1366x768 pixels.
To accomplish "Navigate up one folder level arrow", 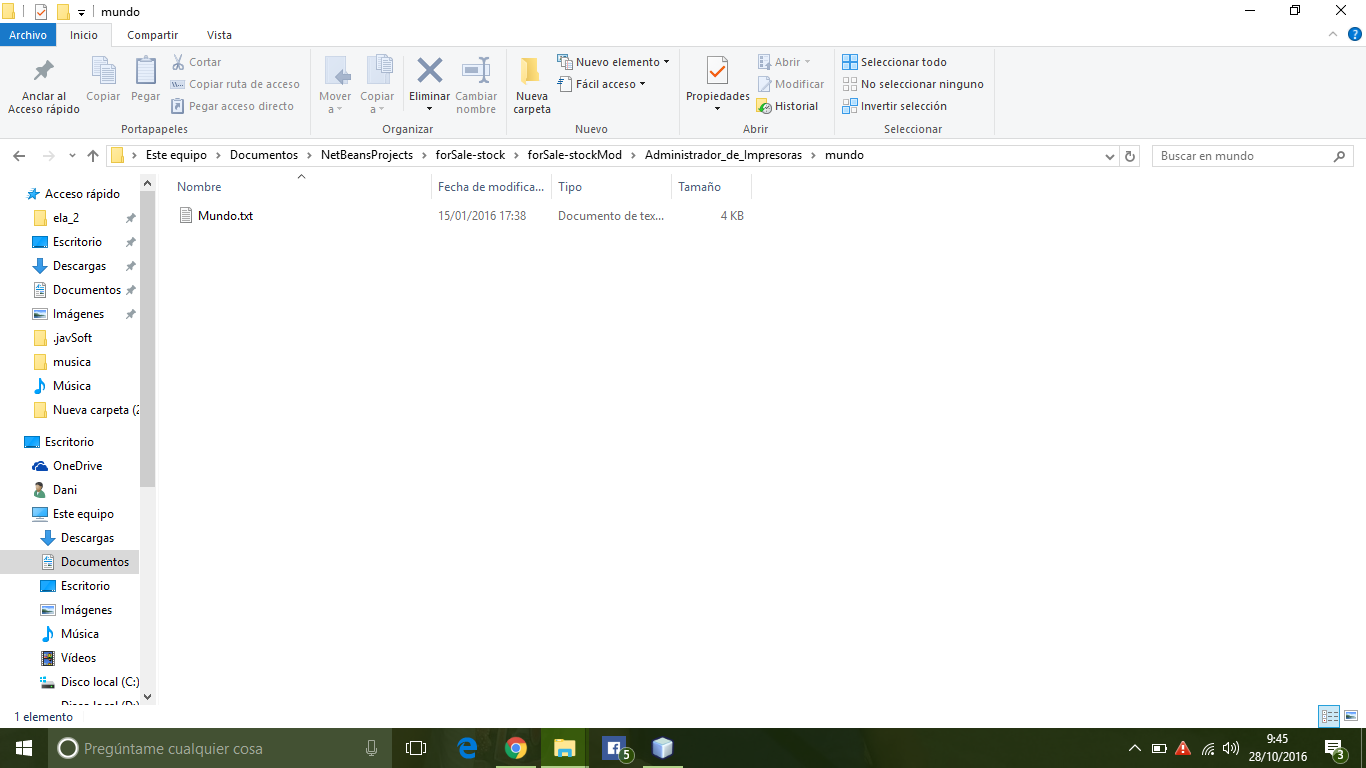I will (93, 156).
